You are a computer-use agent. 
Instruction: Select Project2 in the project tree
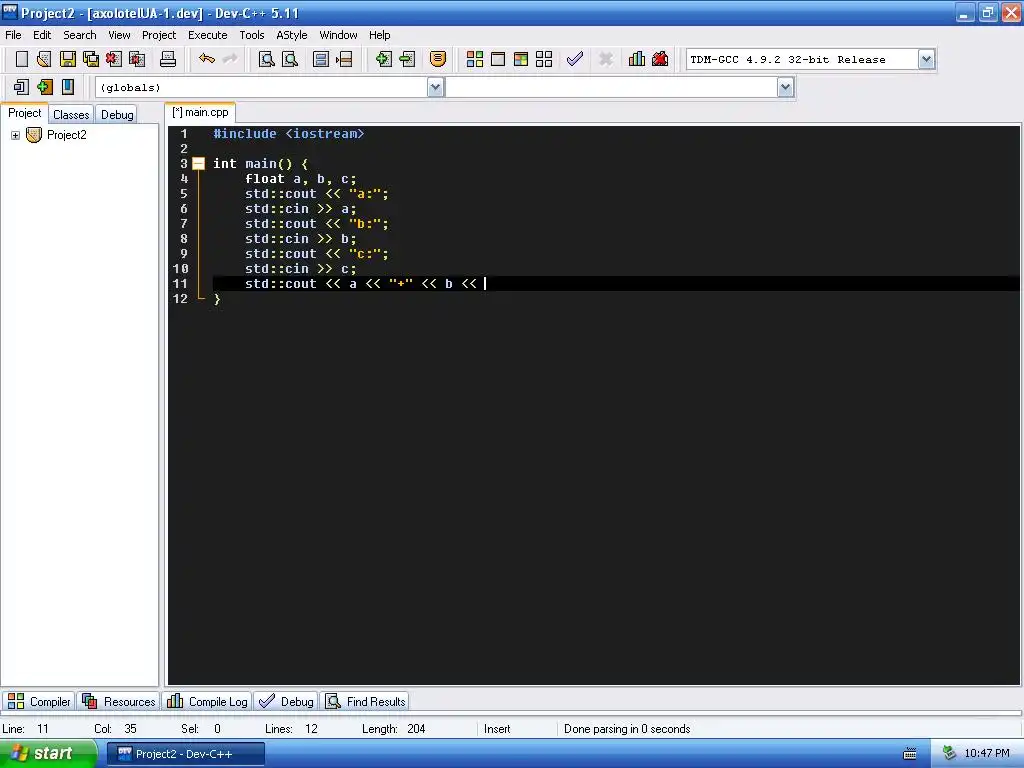pyautogui.click(x=66, y=135)
